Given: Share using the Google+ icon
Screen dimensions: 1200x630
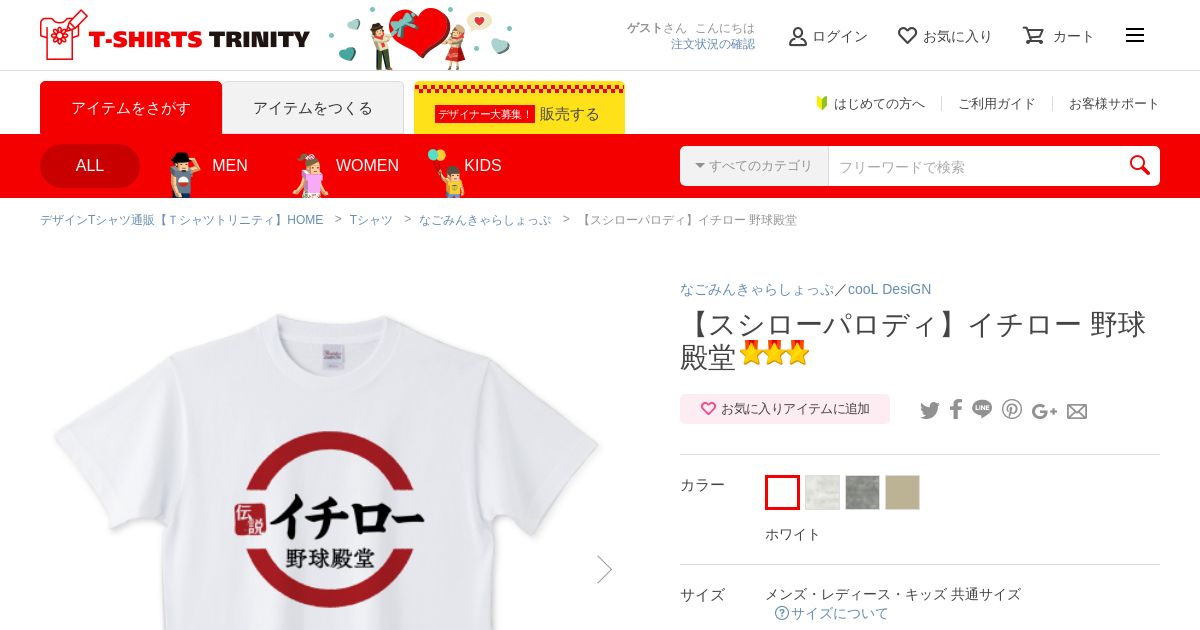Looking at the screenshot, I should click(1044, 411).
